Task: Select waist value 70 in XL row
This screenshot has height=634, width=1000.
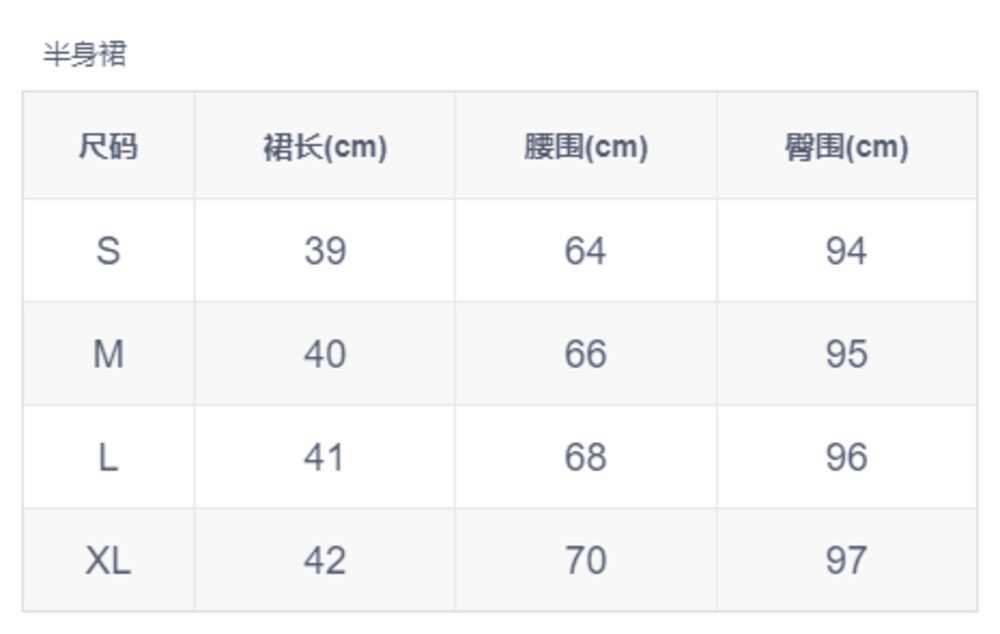Action: click(x=585, y=560)
